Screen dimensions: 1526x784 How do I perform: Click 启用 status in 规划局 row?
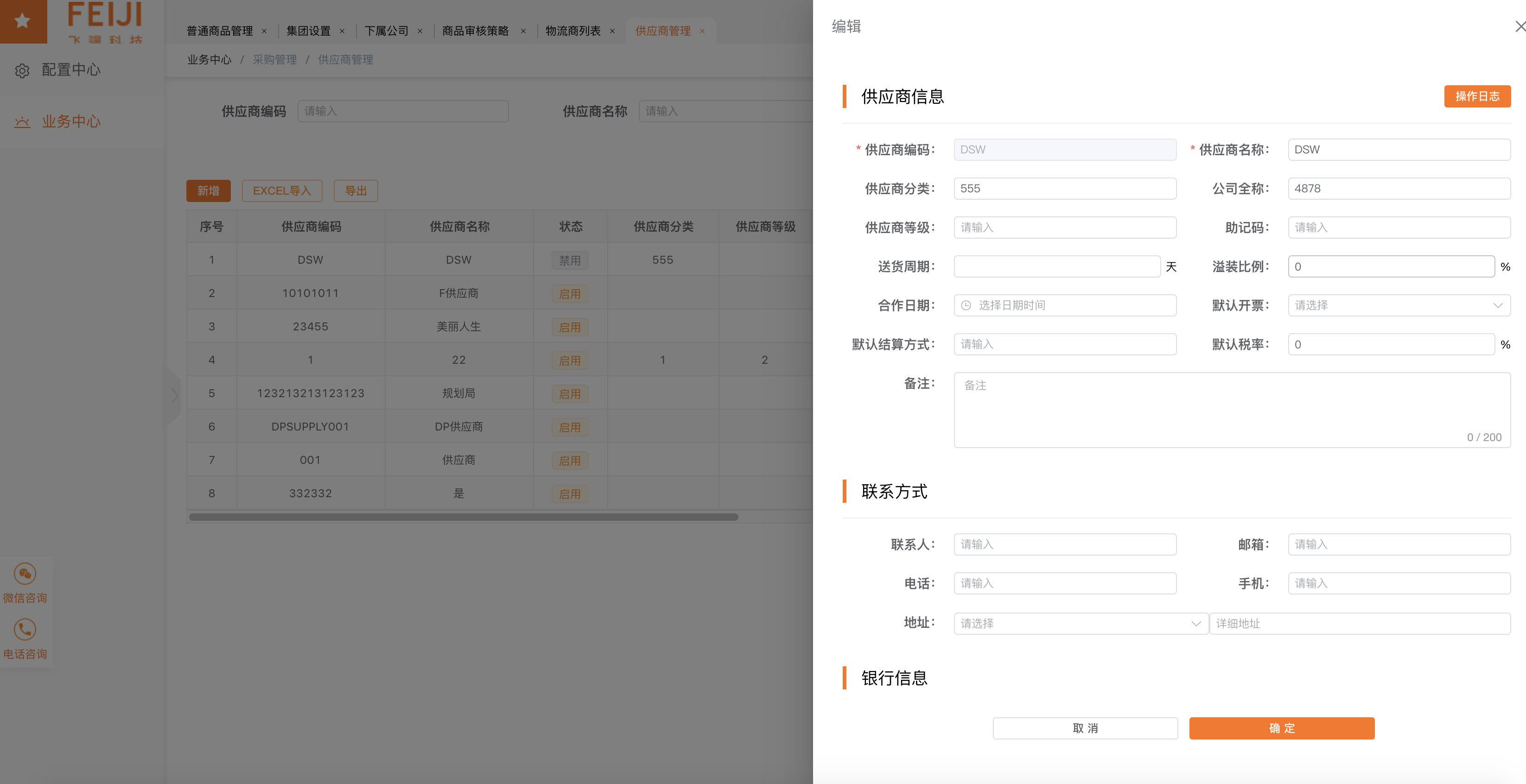[570, 394]
